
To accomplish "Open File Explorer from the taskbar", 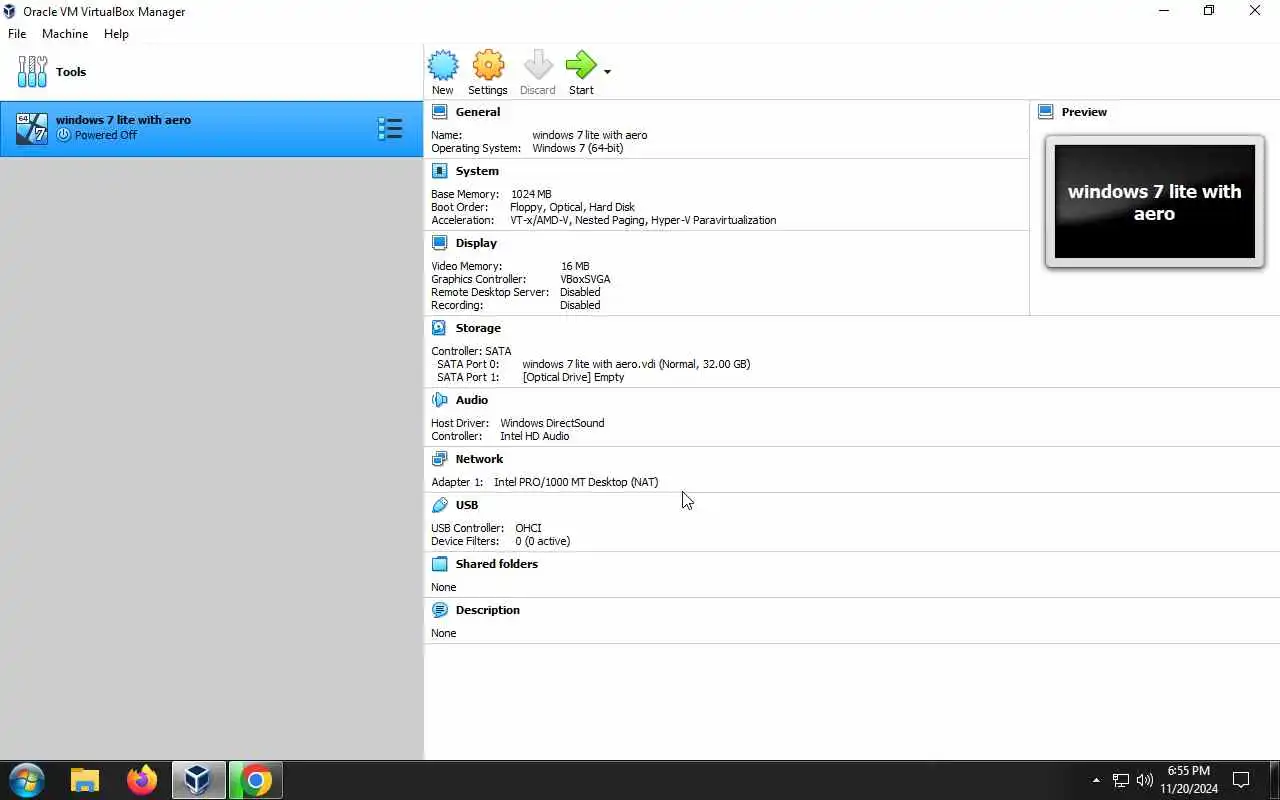I will 85,780.
